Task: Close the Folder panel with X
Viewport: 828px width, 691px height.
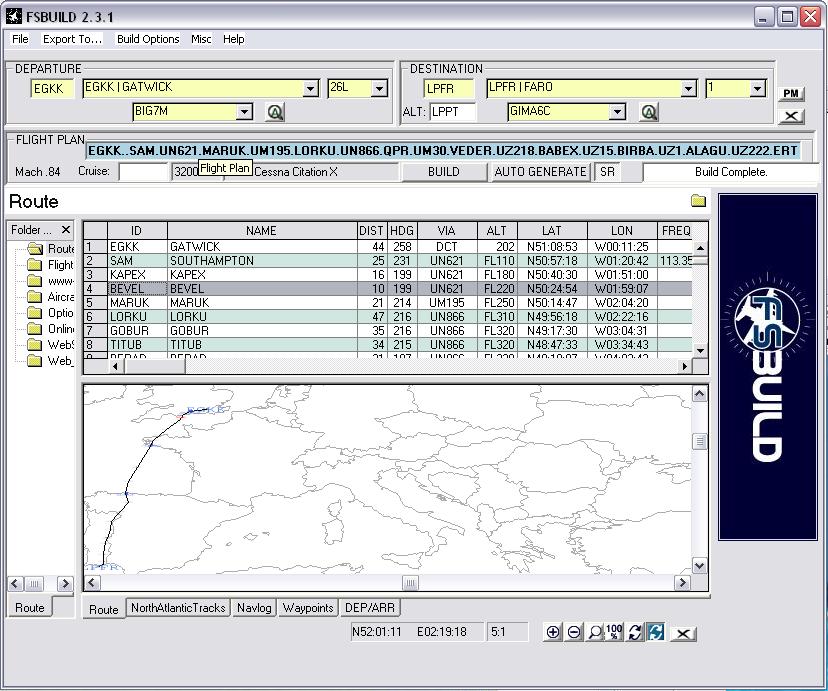Action: tap(65, 230)
